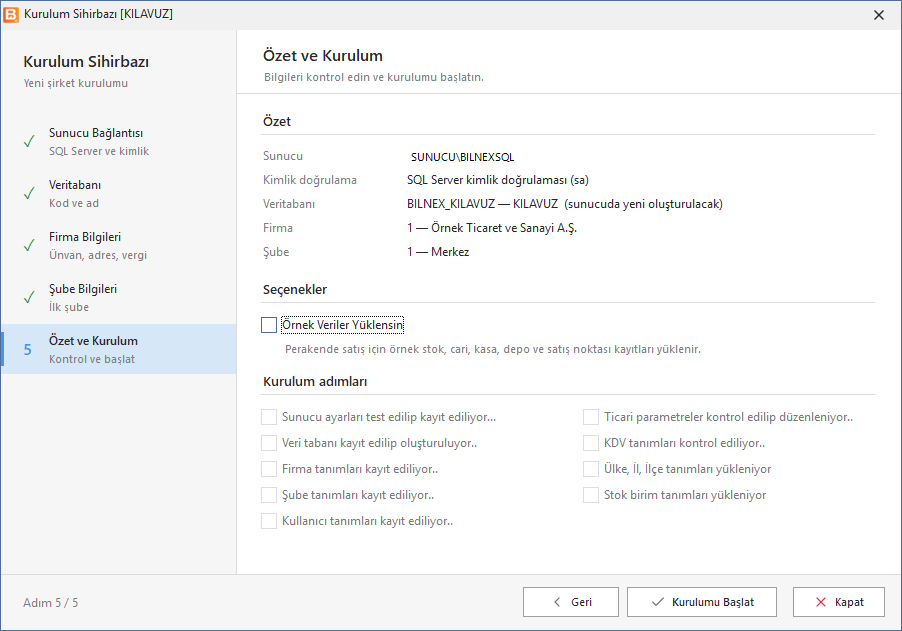Image resolution: width=902 pixels, height=631 pixels.
Task: Click the Kimlik doğrulama field label
Action: click(x=309, y=180)
